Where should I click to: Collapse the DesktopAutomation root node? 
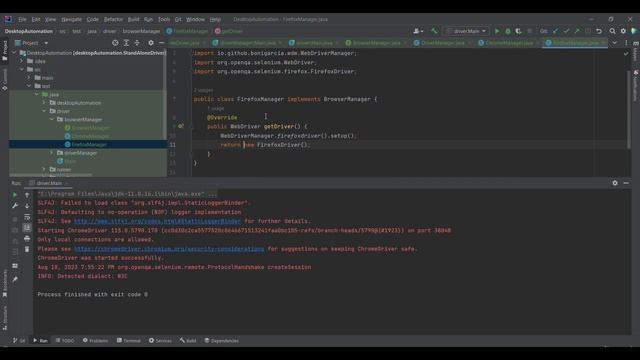(15, 53)
